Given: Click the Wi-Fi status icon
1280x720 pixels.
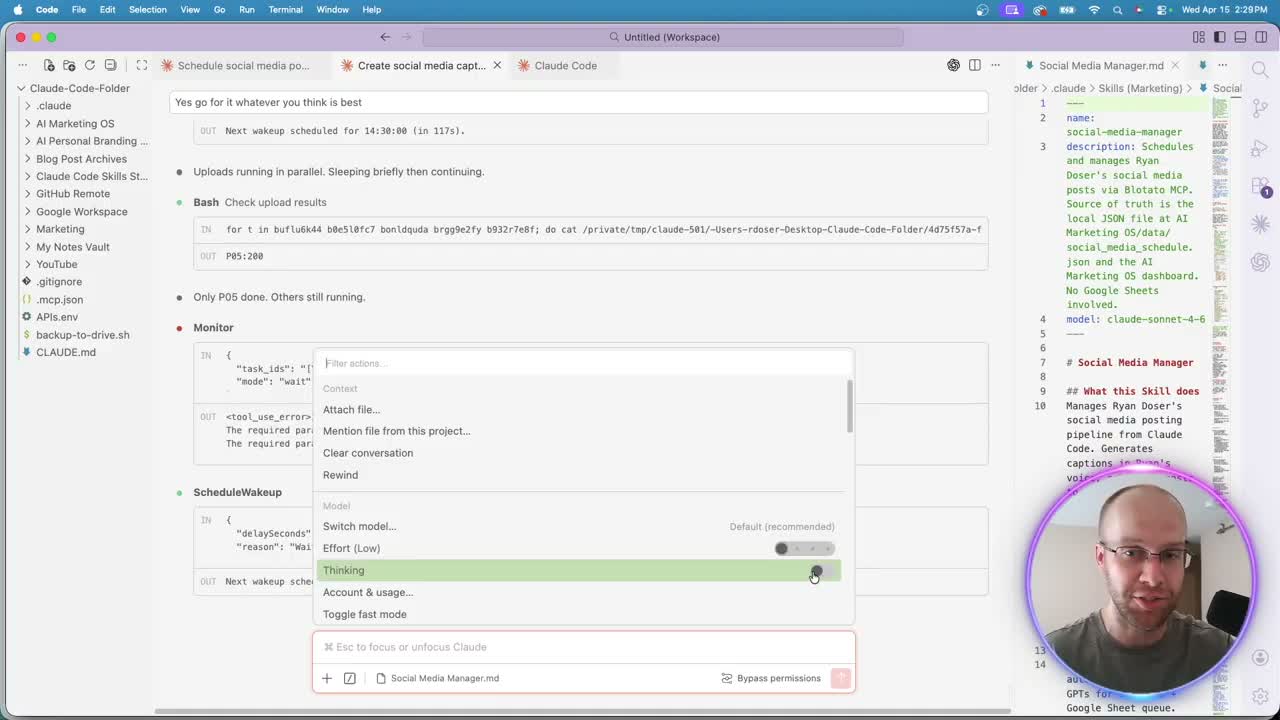Looking at the screenshot, I should tap(1093, 9).
